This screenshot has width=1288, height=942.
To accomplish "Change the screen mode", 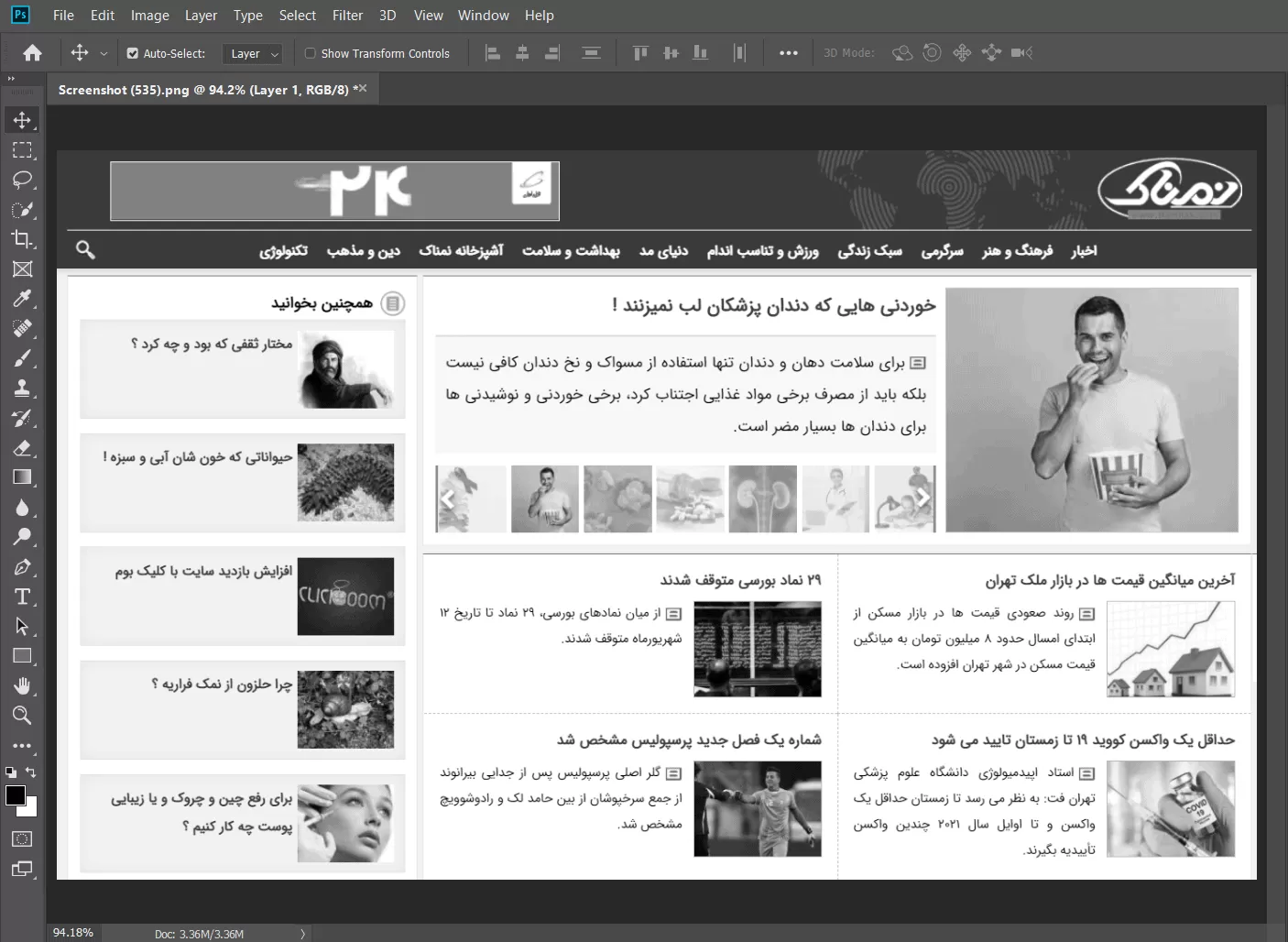I will (22, 869).
